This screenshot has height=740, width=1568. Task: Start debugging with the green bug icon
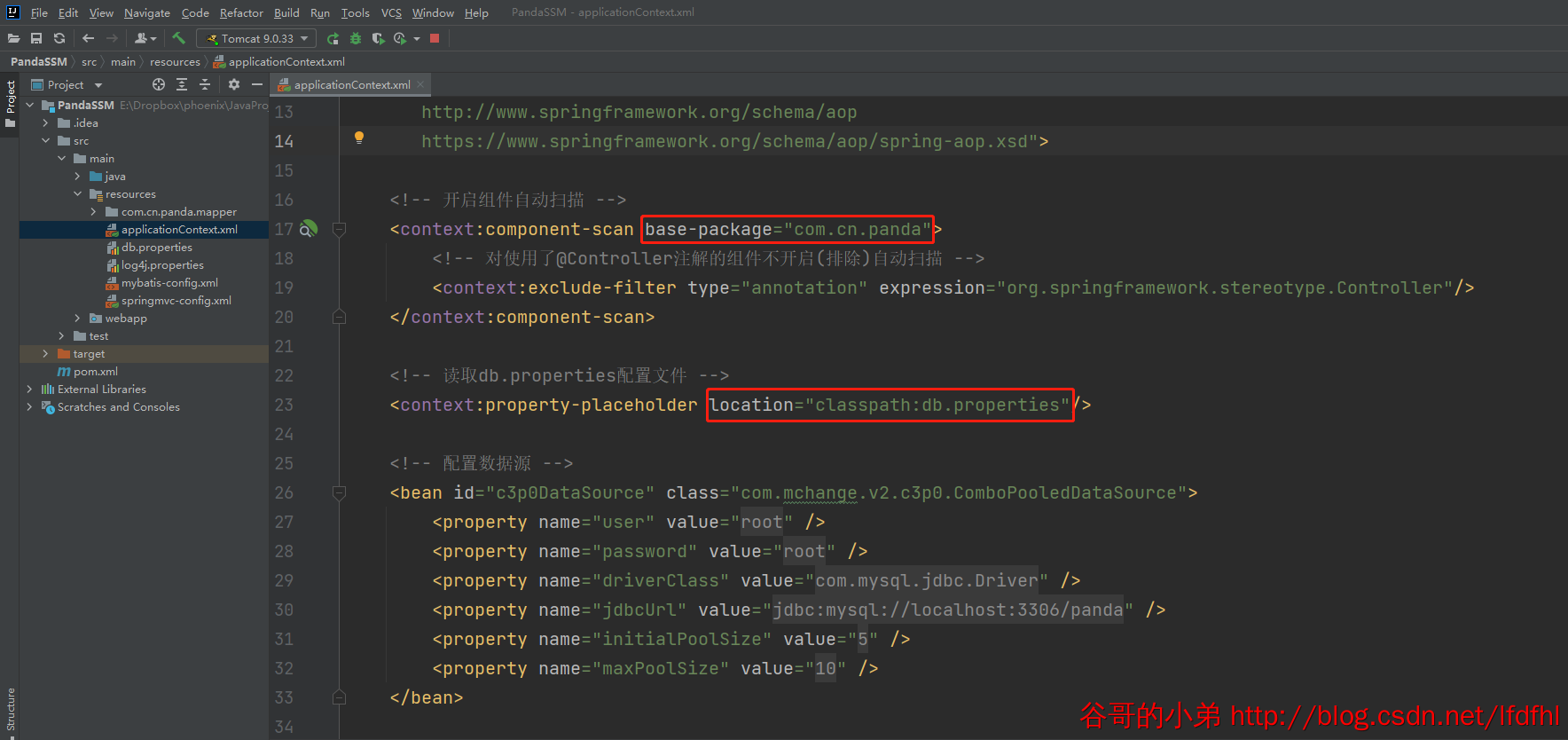(356, 38)
